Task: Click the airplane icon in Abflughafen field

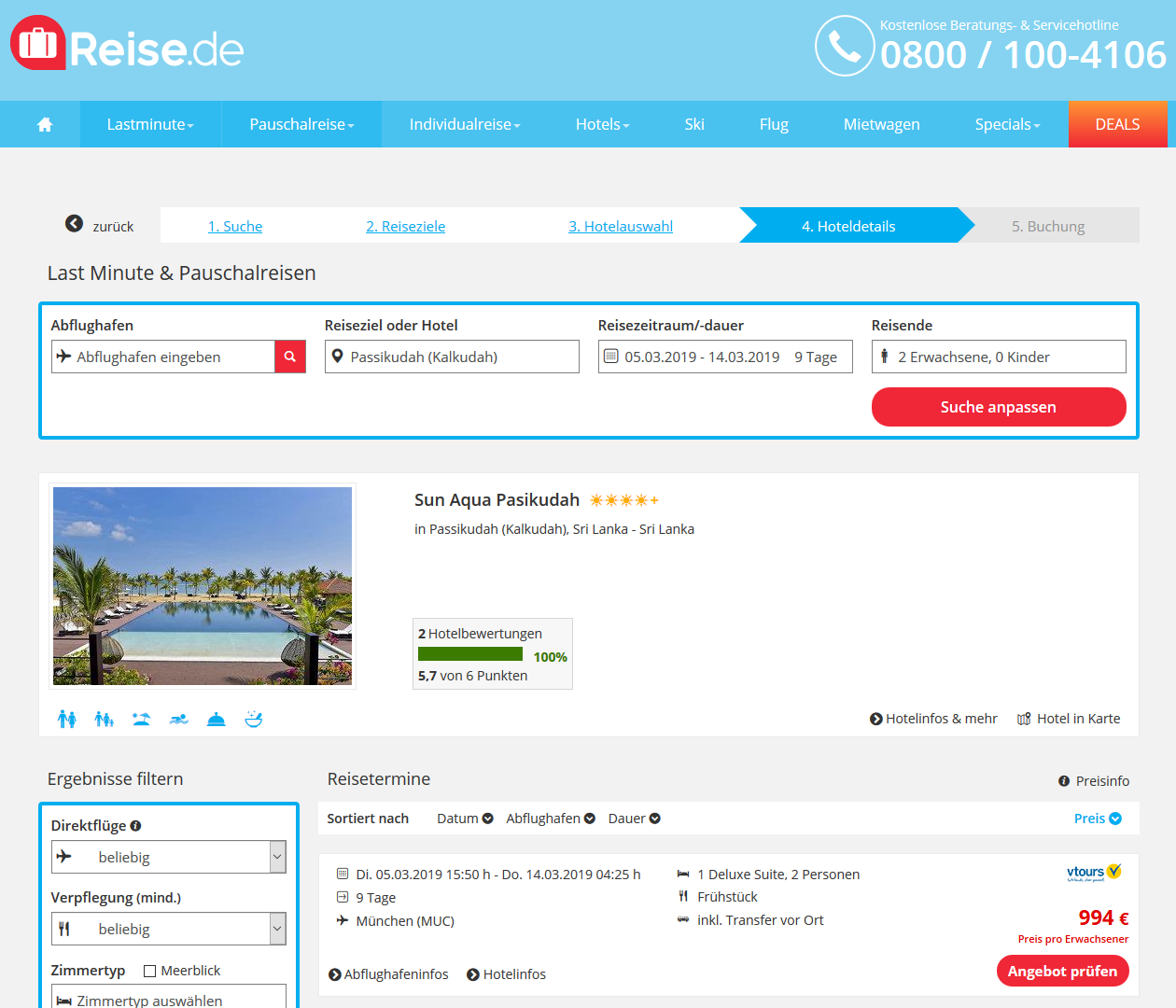Action: point(63,357)
